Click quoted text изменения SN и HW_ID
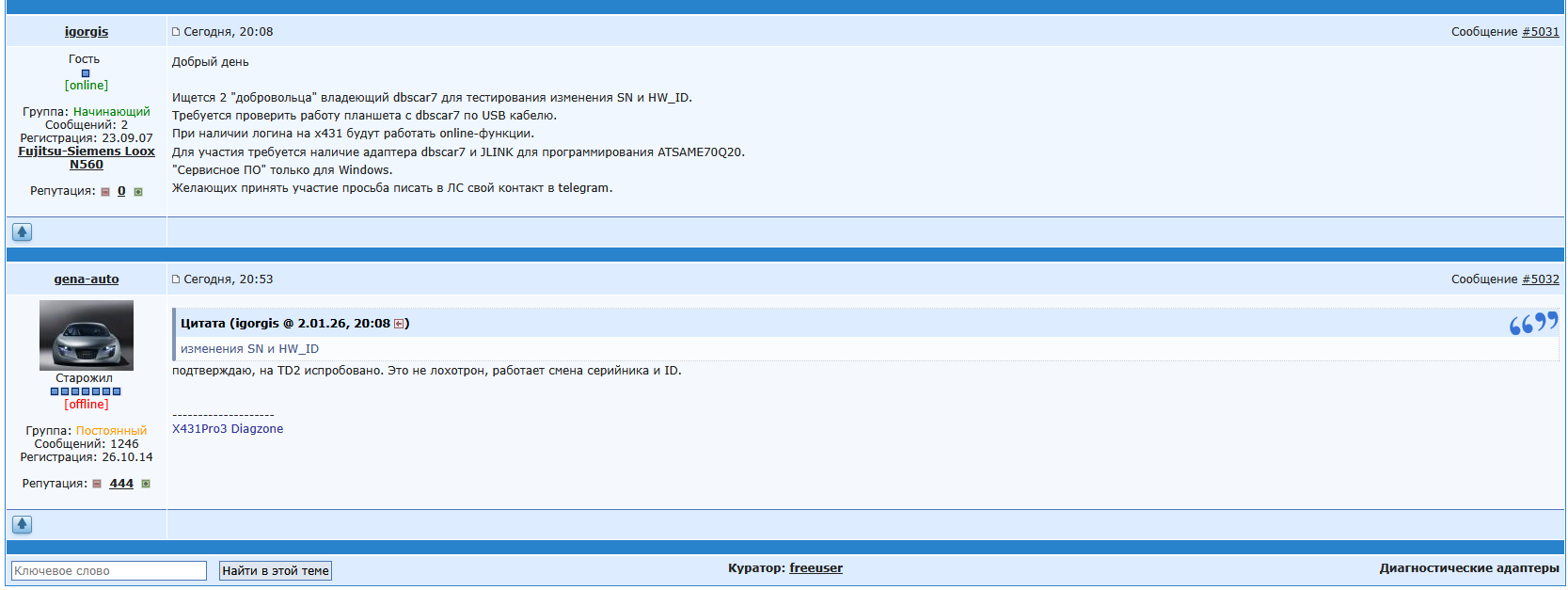The image size is (1568, 590). [249, 349]
